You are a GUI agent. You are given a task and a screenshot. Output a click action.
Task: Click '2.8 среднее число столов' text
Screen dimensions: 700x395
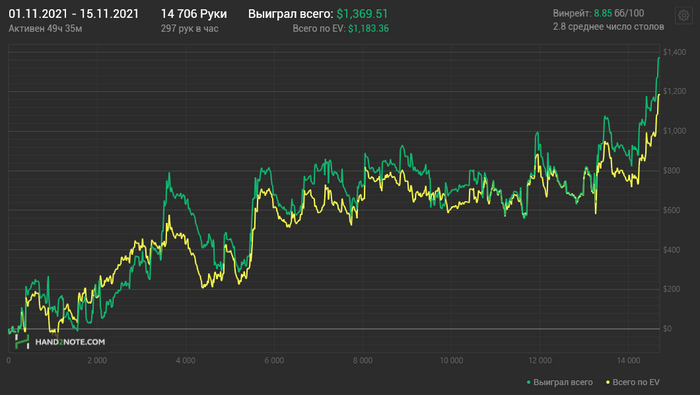608,27
